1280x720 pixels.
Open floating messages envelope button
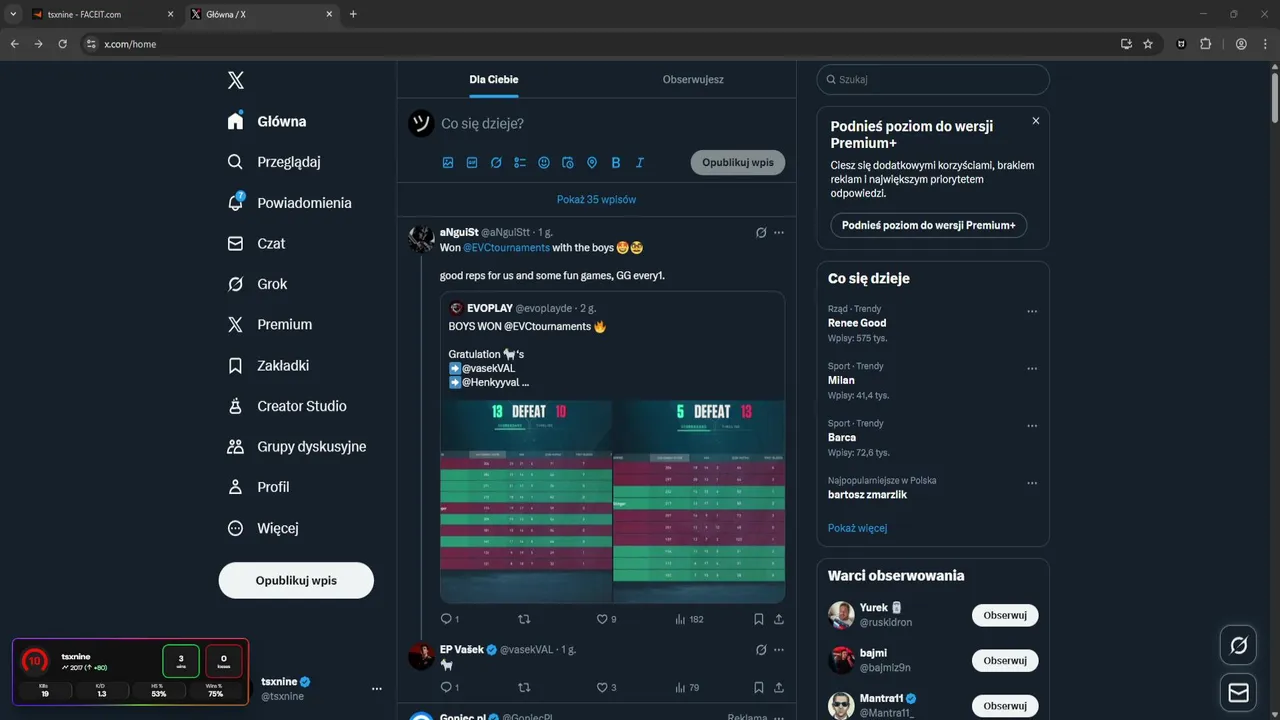(x=1238, y=692)
